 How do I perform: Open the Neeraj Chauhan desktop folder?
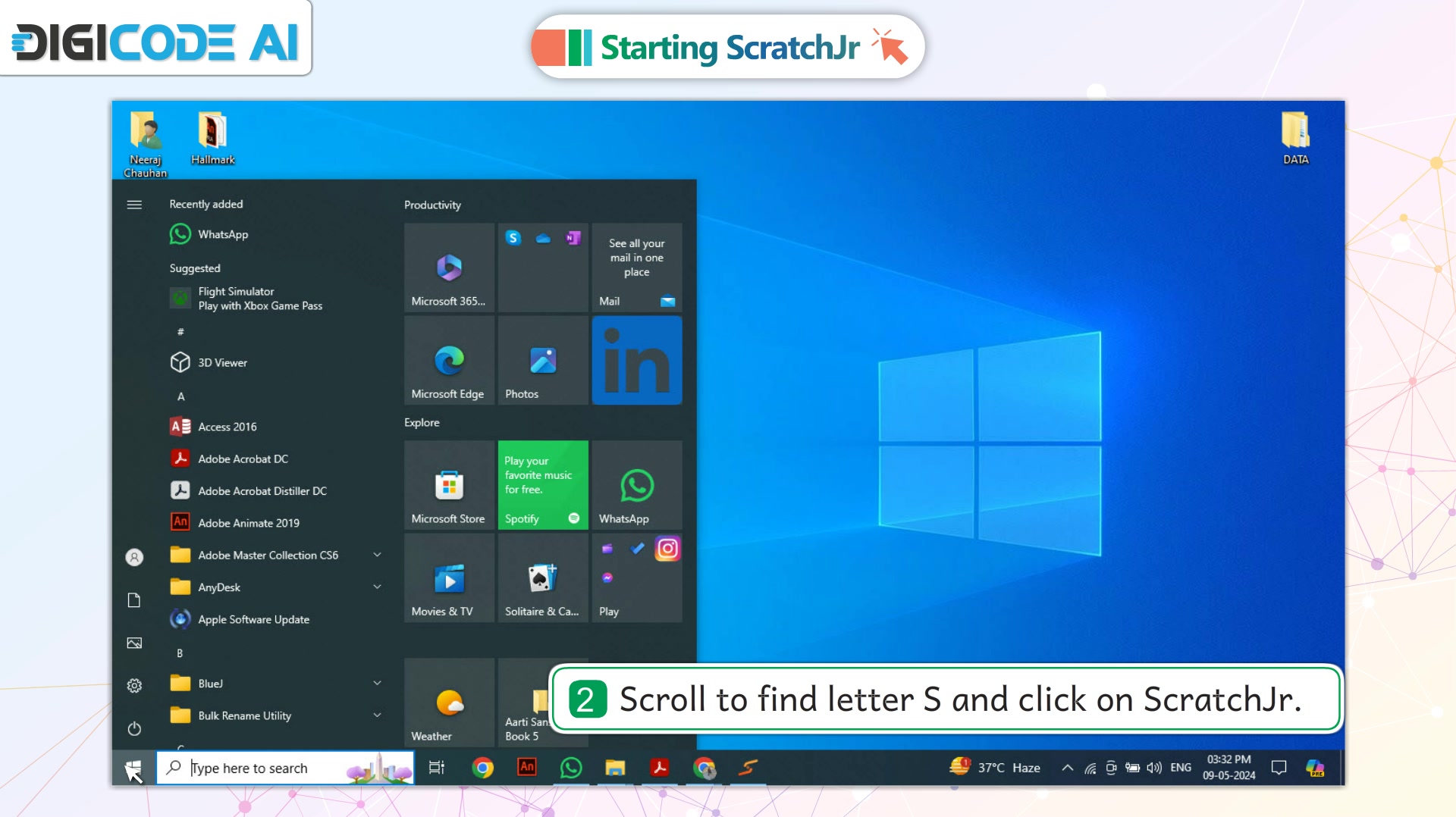pyautogui.click(x=145, y=144)
